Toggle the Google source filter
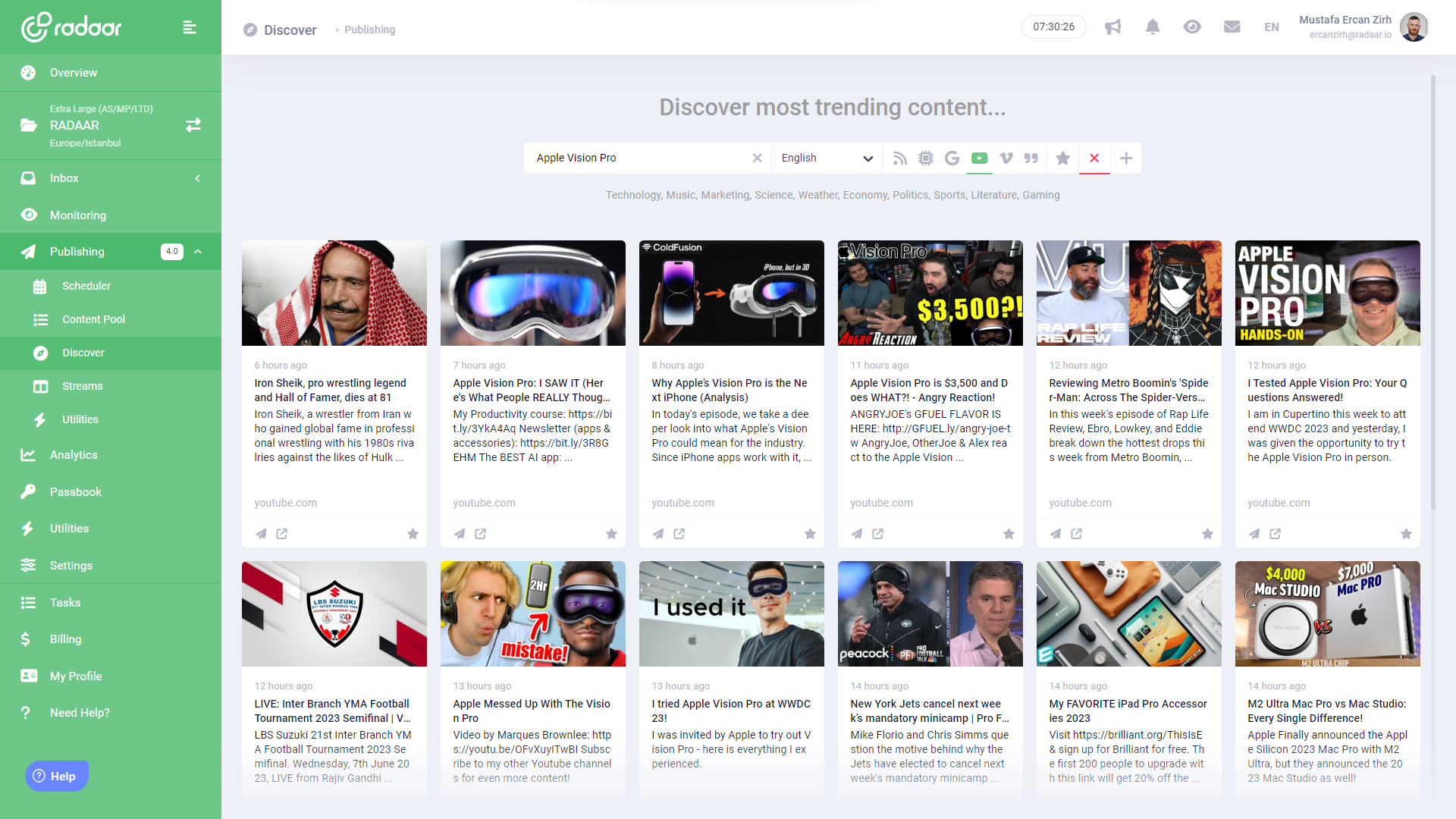Screen dimensions: 1456x819 tap(952, 158)
